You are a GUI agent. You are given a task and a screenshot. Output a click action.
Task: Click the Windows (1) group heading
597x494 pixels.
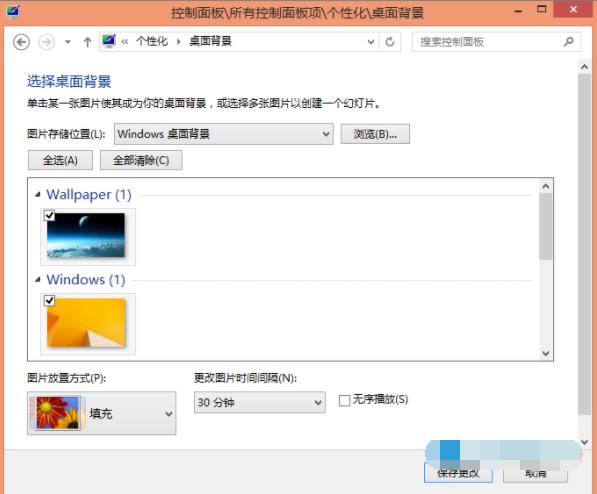tap(86, 280)
